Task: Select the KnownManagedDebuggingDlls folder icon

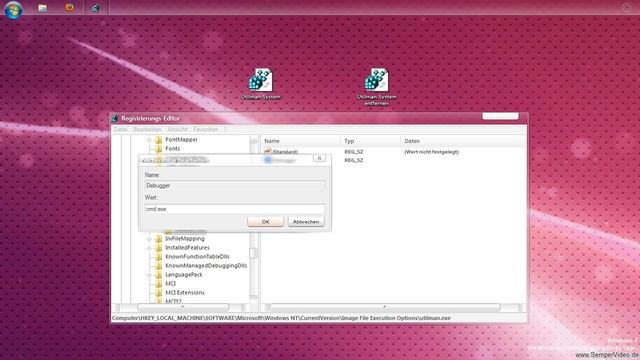Action: 159,265
